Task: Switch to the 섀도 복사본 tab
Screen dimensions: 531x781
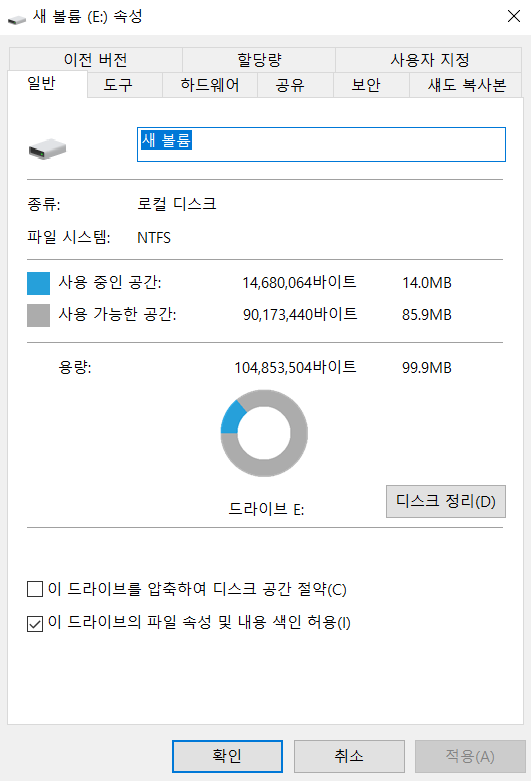Action: [467, 85]
